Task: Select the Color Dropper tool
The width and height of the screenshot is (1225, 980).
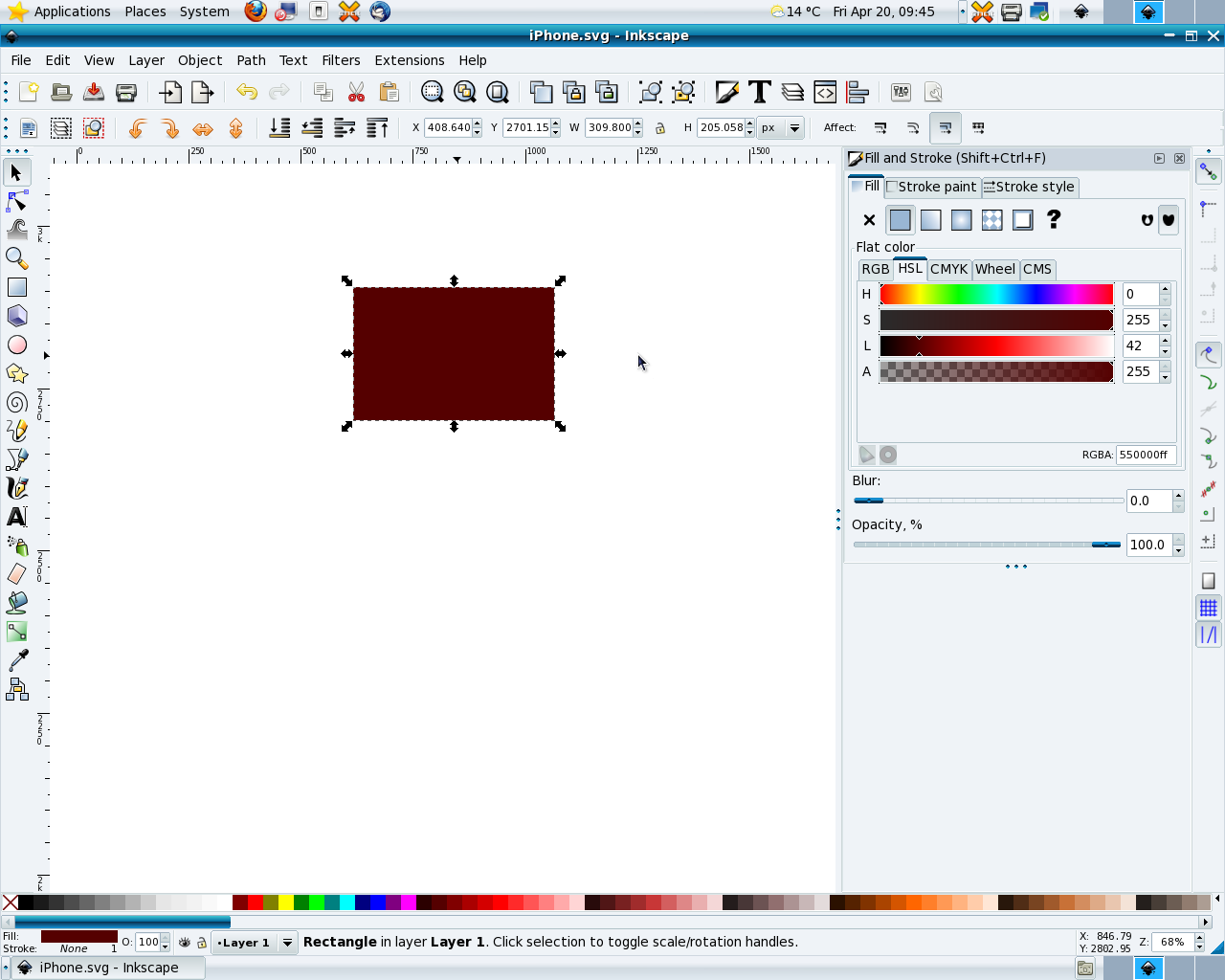Action: [x=16, y=660]
